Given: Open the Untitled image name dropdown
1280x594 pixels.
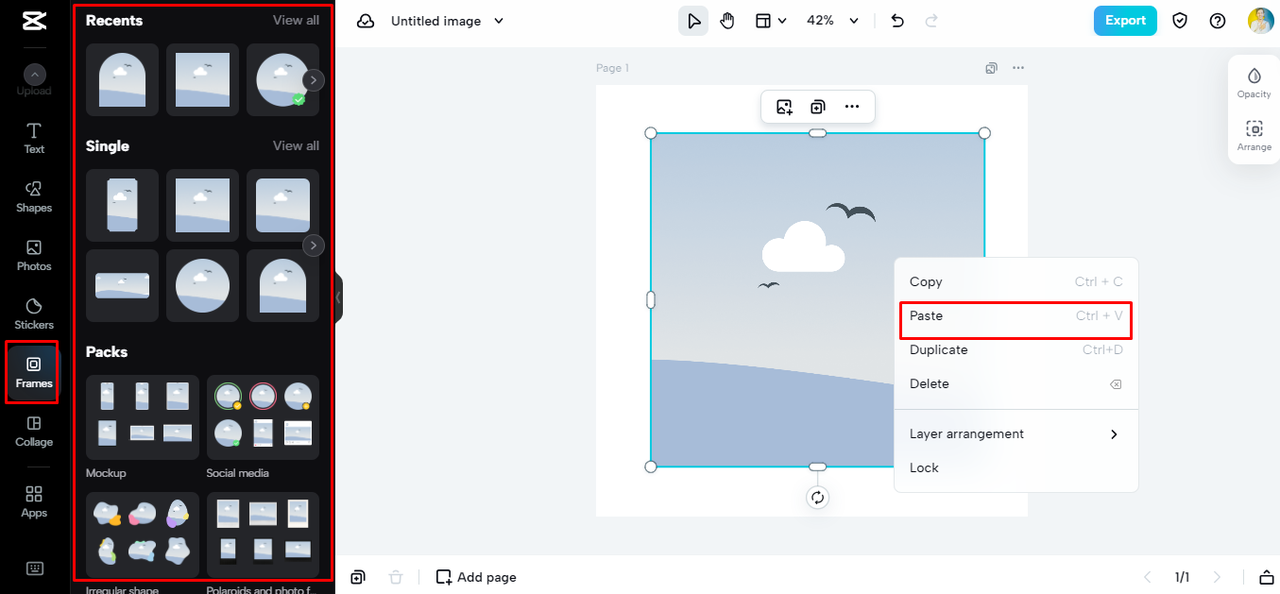Looking at the screenshot, I should [x=447, y=21].
